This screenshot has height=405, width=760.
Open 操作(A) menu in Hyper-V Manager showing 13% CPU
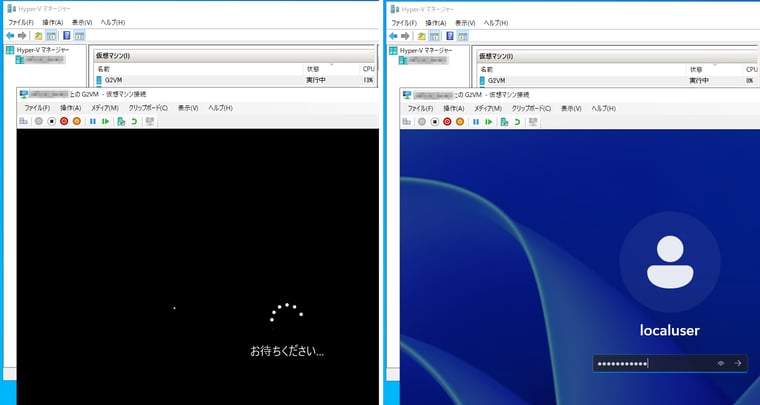point(53,22)
